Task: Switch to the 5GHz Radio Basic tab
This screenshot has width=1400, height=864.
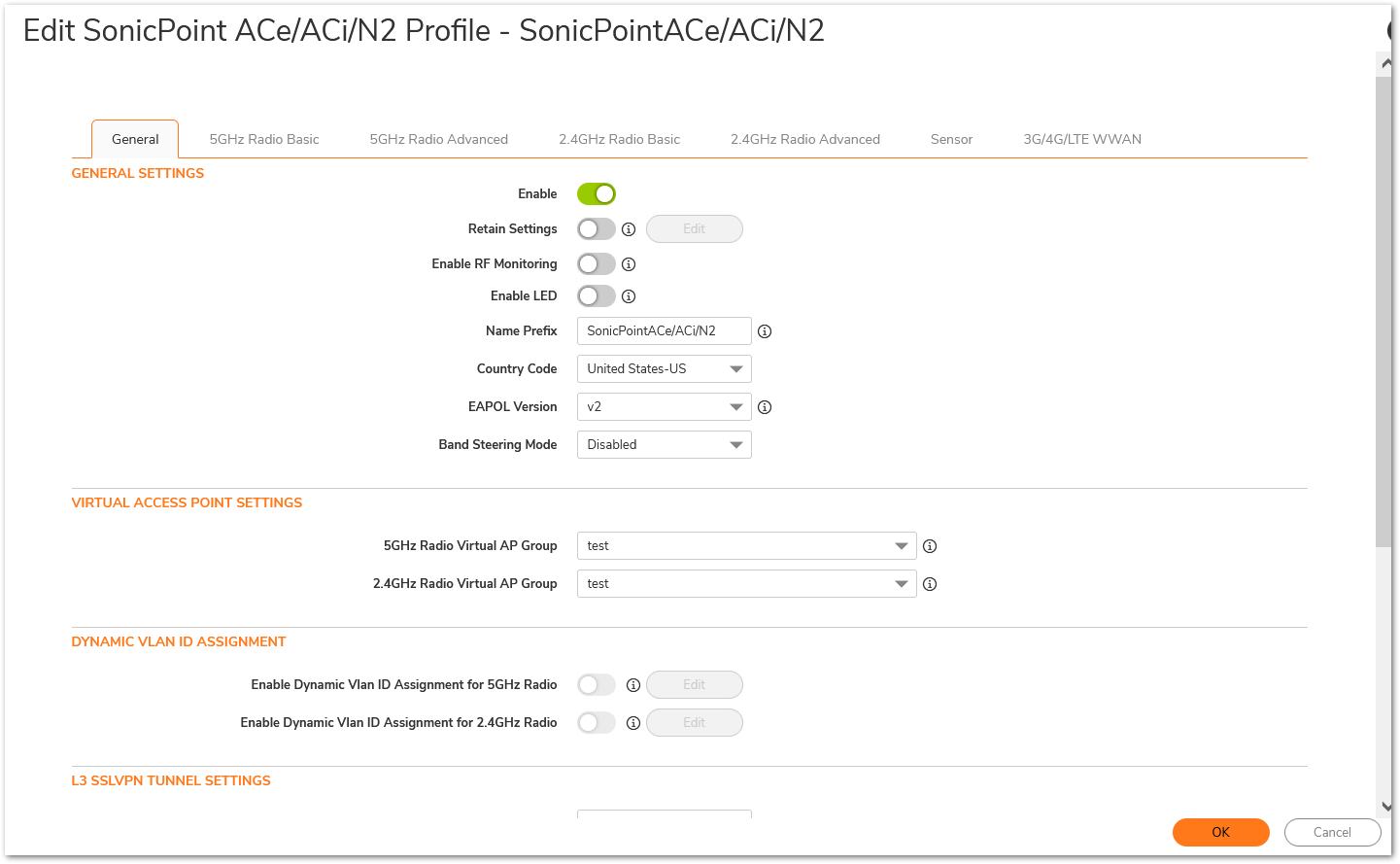Action: point(264,139)
